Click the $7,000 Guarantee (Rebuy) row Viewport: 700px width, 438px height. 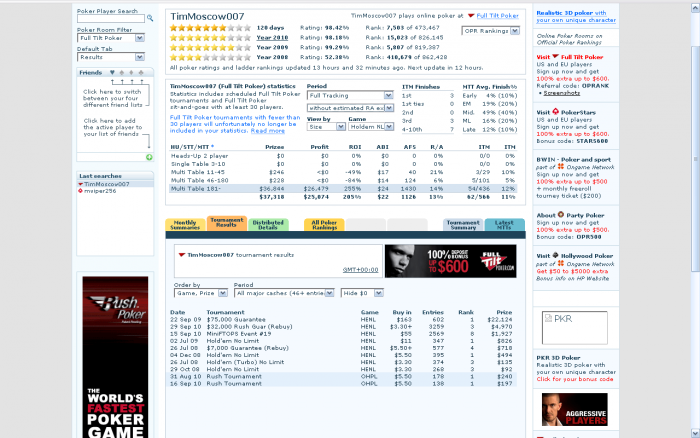click(x=342, y=348)
